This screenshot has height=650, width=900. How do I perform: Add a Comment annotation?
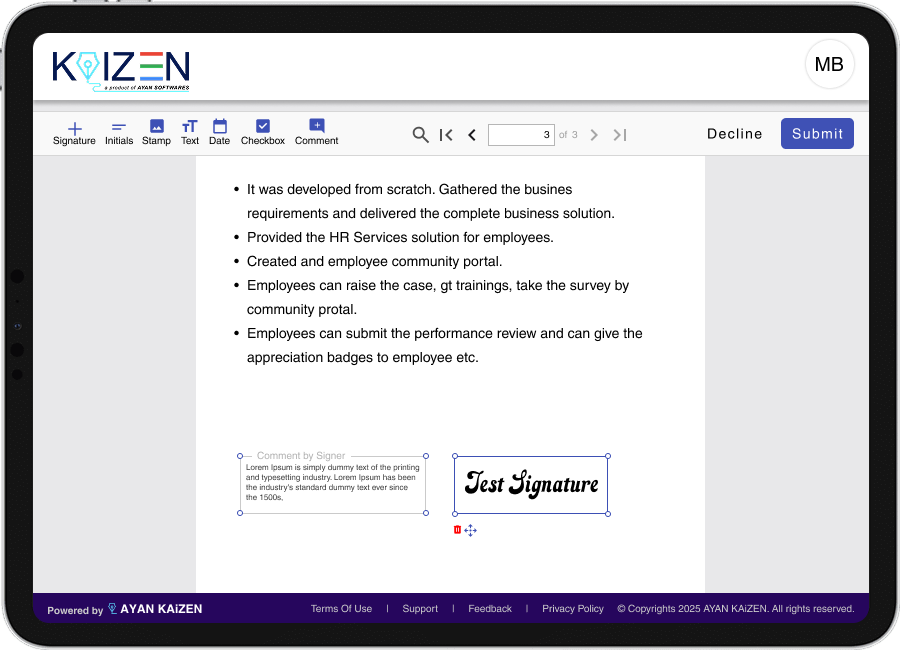tap(316, 133)
